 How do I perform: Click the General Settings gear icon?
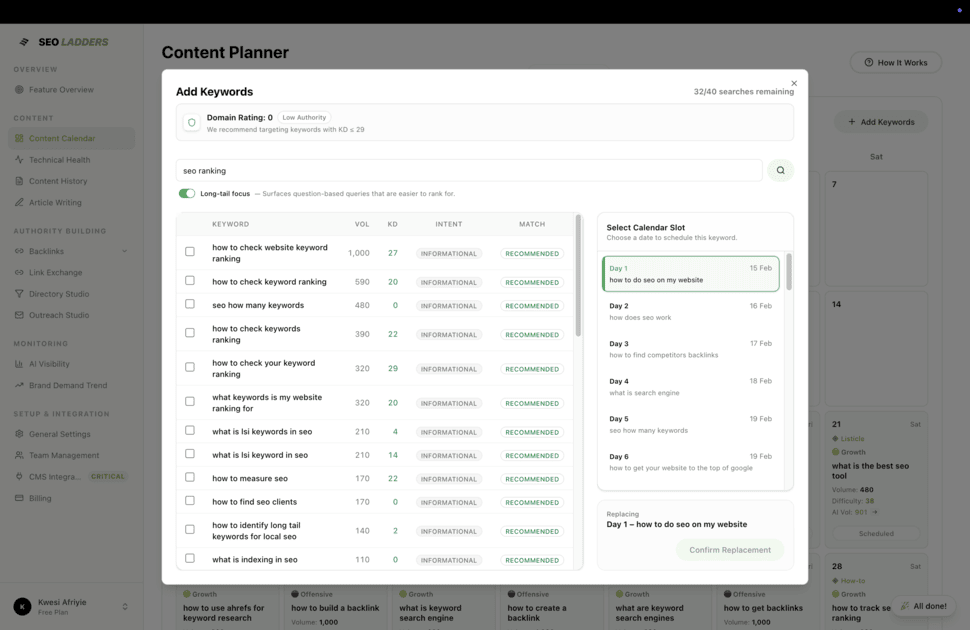click(x=19, y=434)
